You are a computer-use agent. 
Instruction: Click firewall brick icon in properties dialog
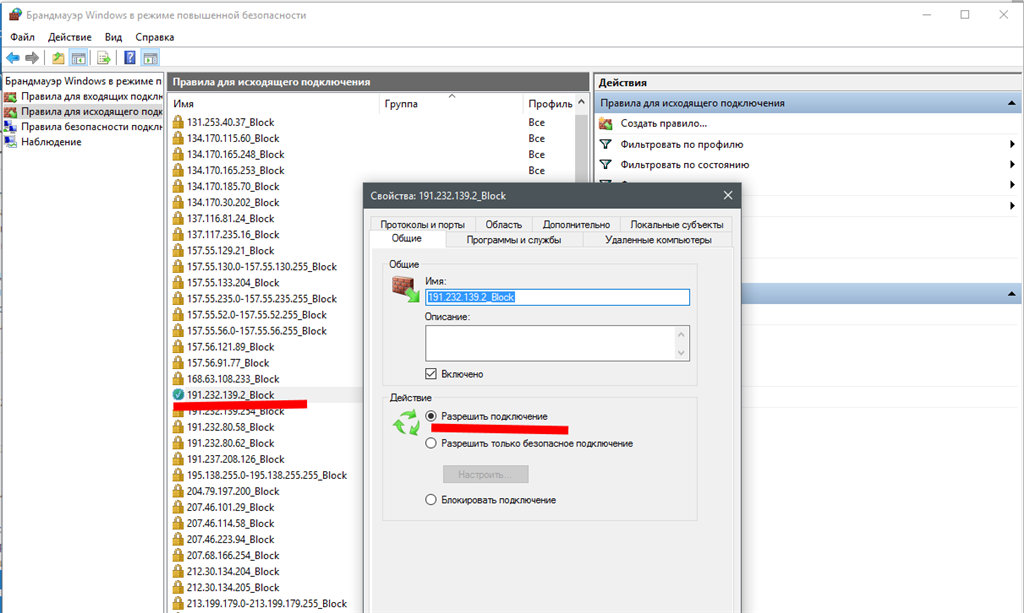pos(406,289)
